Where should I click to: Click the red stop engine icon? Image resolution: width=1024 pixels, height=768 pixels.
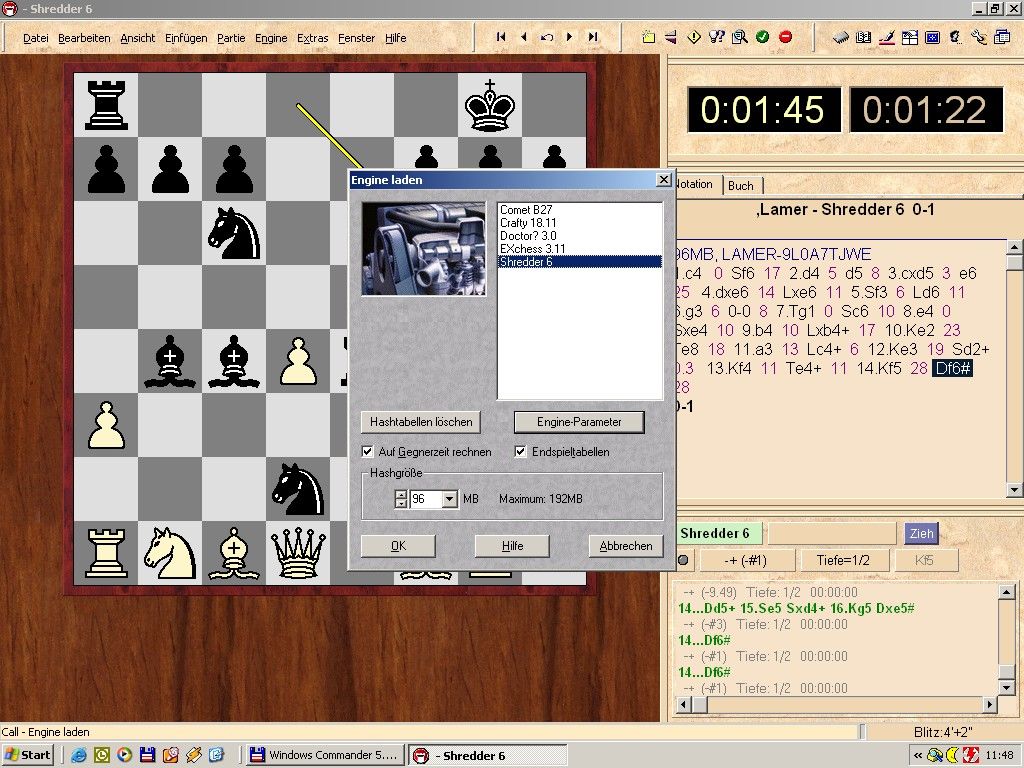click(787, 37)
